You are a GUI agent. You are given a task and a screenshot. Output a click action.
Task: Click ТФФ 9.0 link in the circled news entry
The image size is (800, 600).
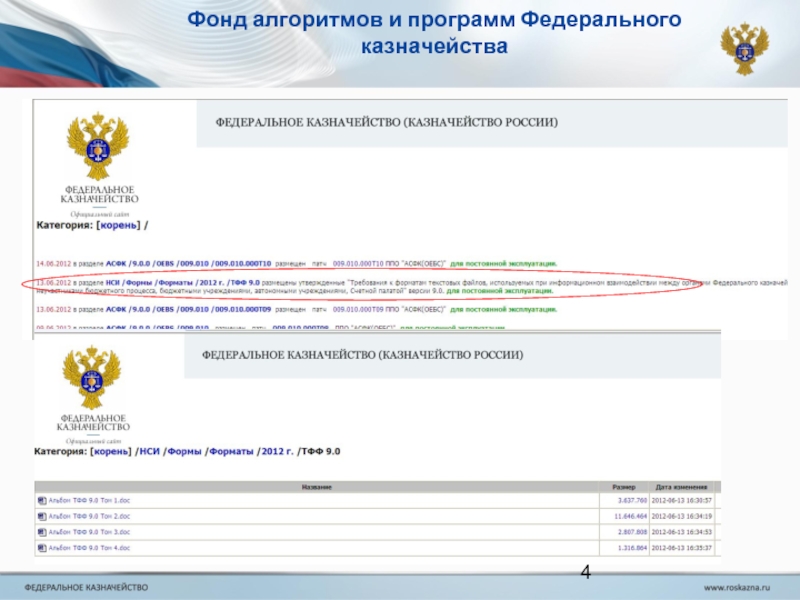pos(245,283)
